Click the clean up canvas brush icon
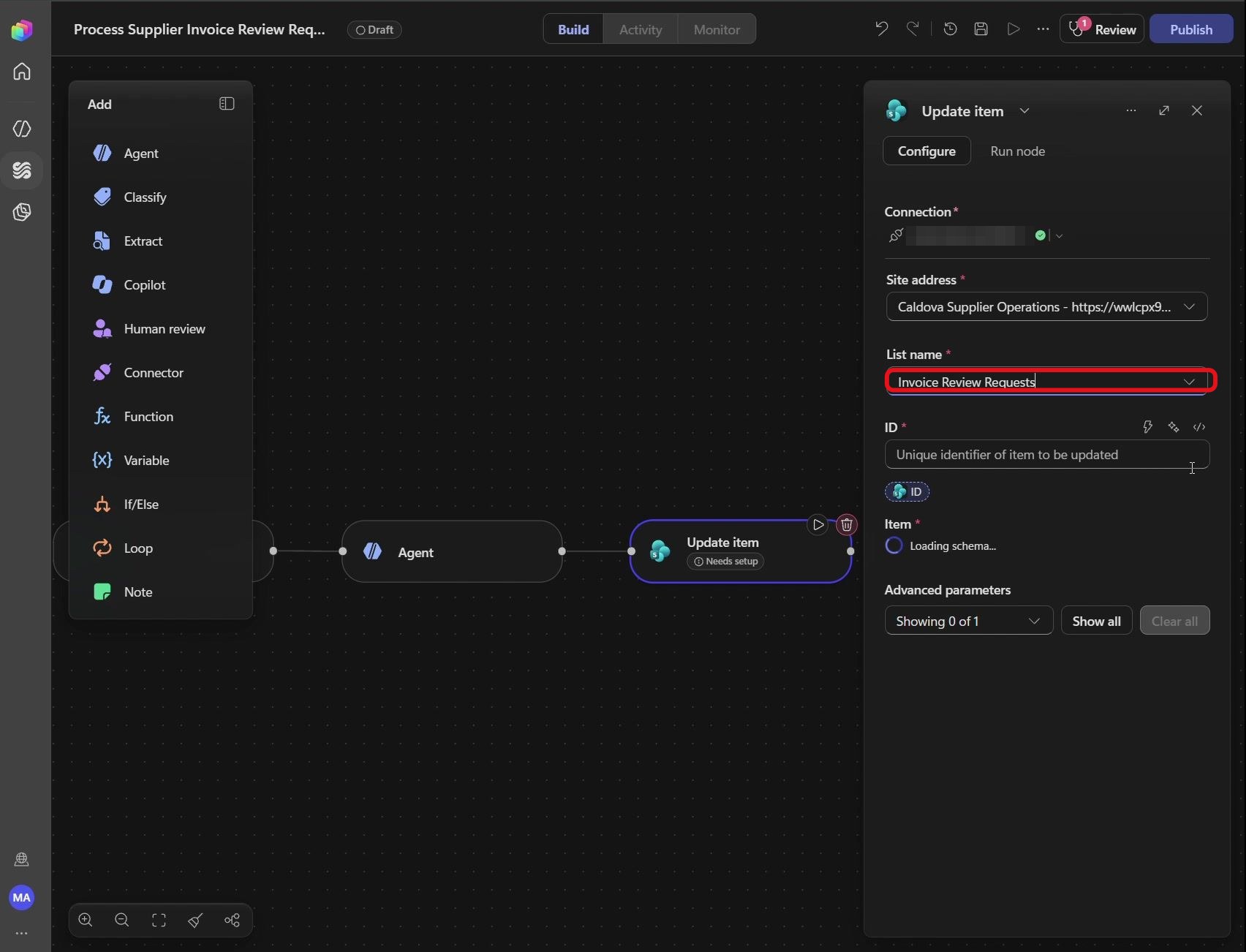Viewport: 1246px width, 952px height. pyautogui.click(x=195, y=921)
